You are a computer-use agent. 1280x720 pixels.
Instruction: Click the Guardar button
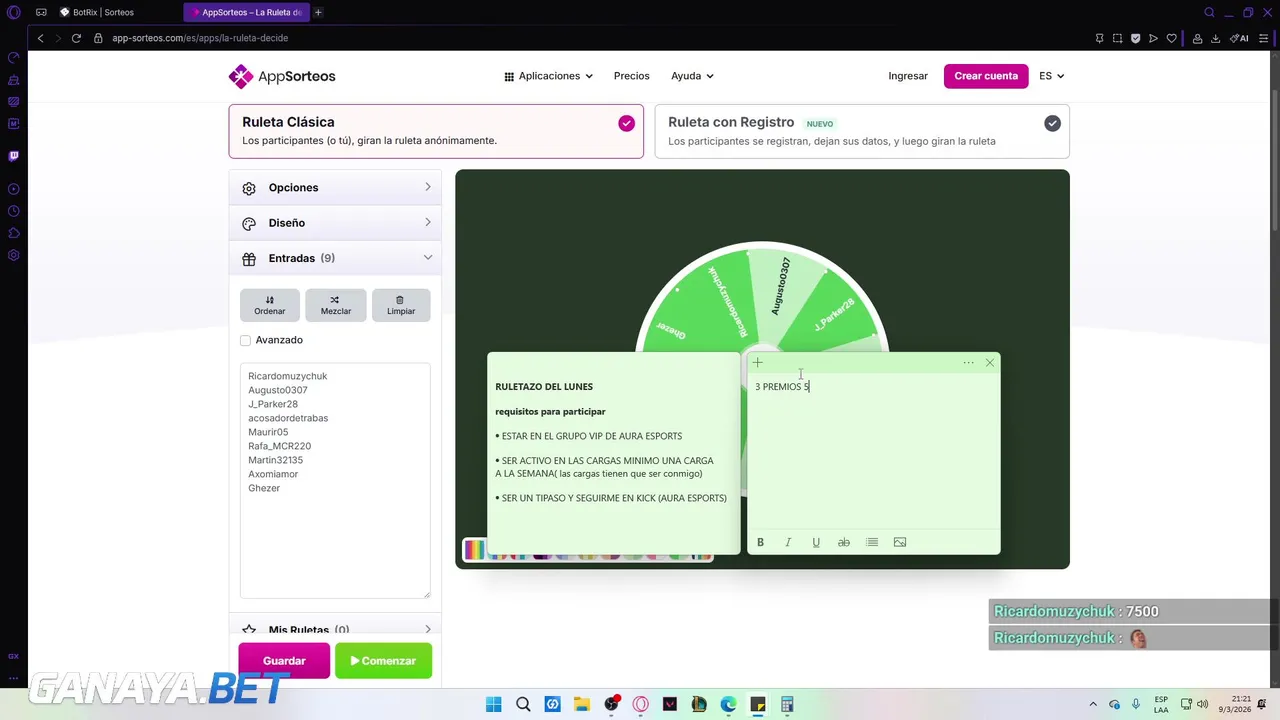click(284, 661)
